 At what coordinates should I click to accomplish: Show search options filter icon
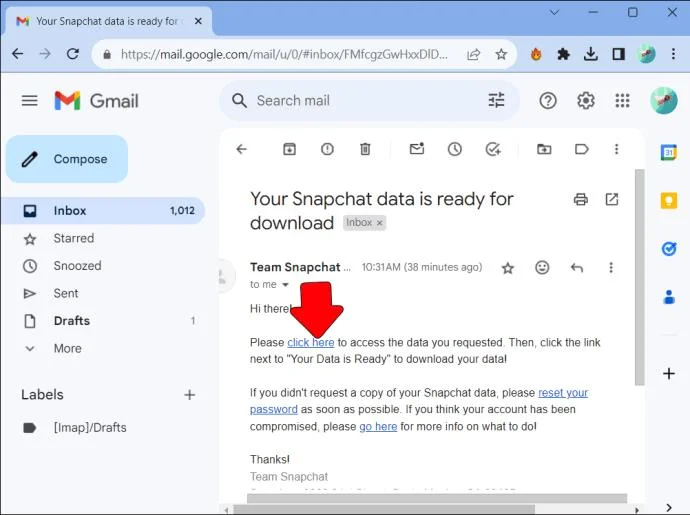(x=496, y=100)
